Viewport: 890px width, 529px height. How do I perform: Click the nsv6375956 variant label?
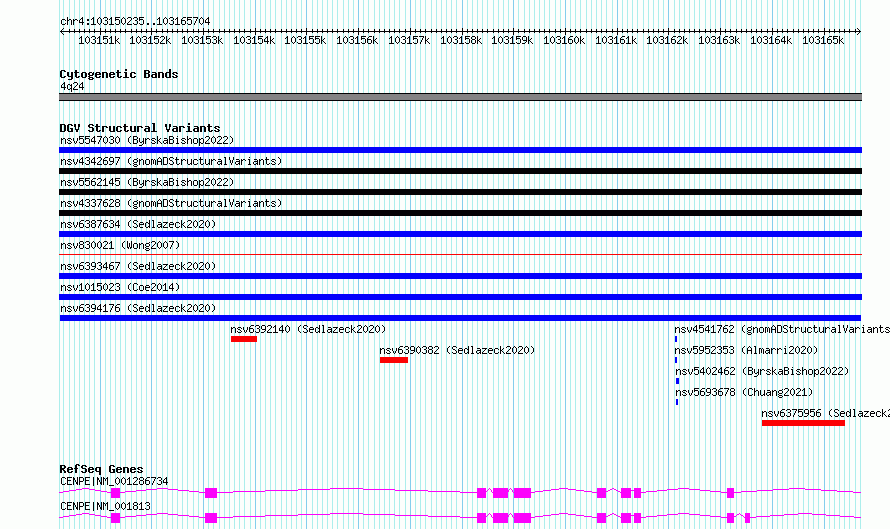click(x=825, y=413)
